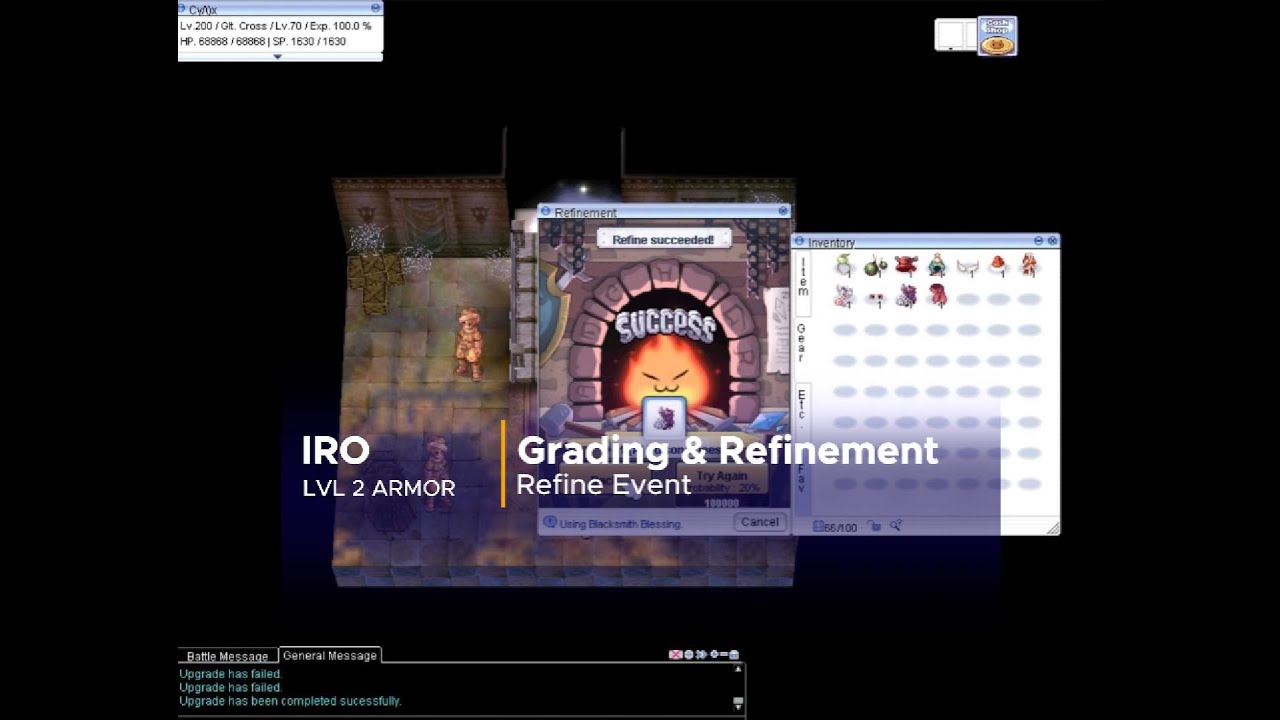Click the Blacksmith Blessing info icon
Screen dimensions: 1280x720
[549, 522]
